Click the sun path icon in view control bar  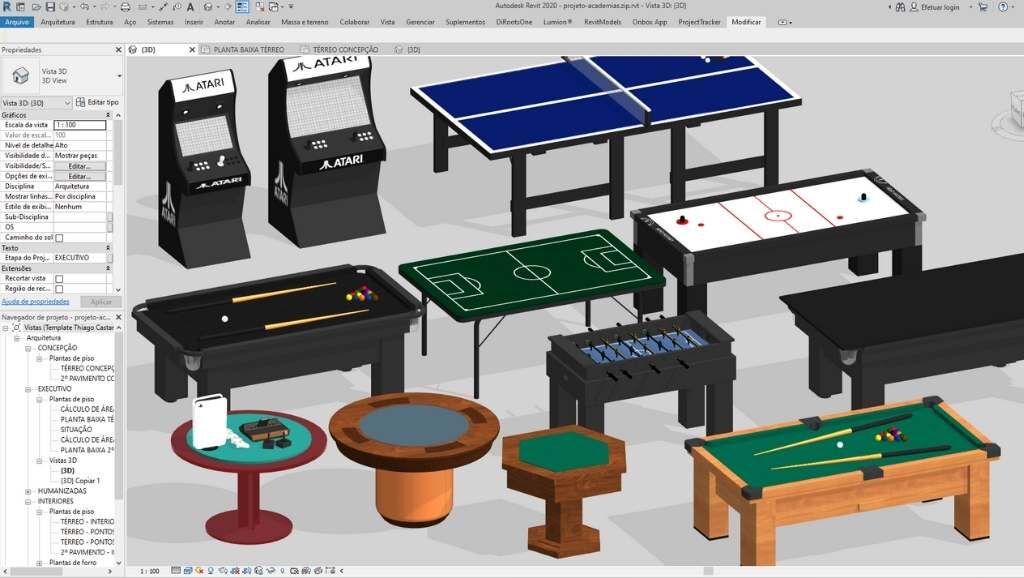[198, 571]
